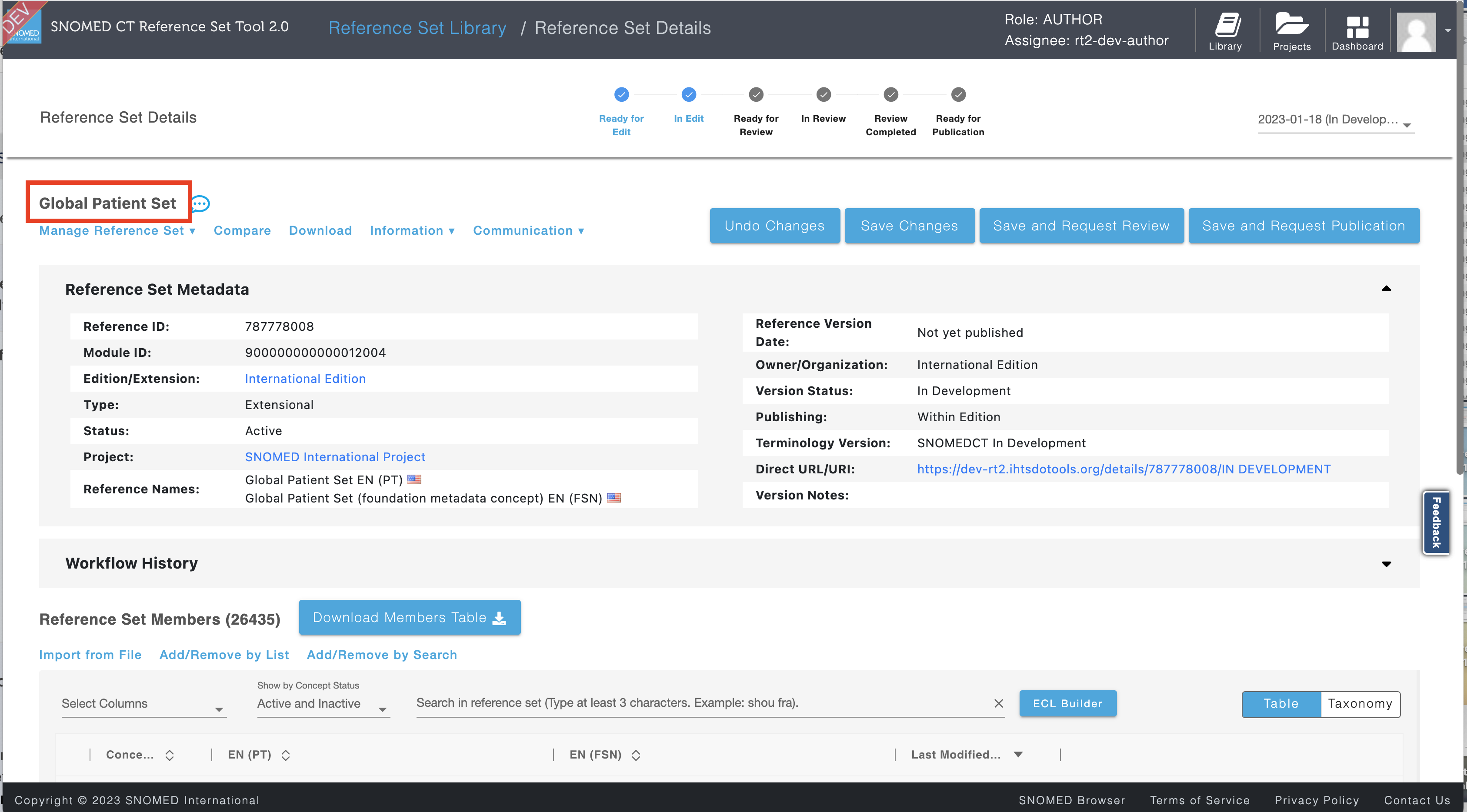Expand the Workflow History section
1467x812 pixels.
coord(1386,564)
